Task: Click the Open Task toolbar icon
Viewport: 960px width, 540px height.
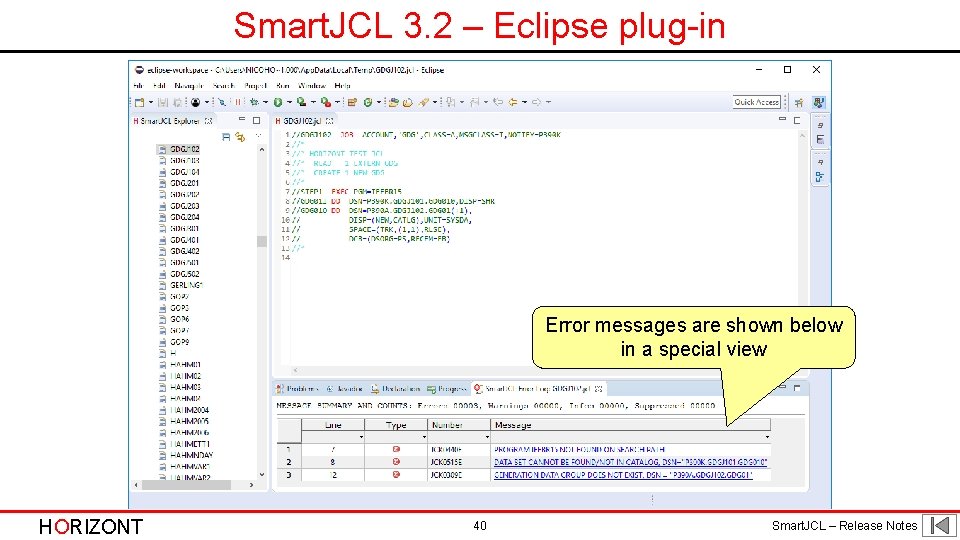Action: 408,102
